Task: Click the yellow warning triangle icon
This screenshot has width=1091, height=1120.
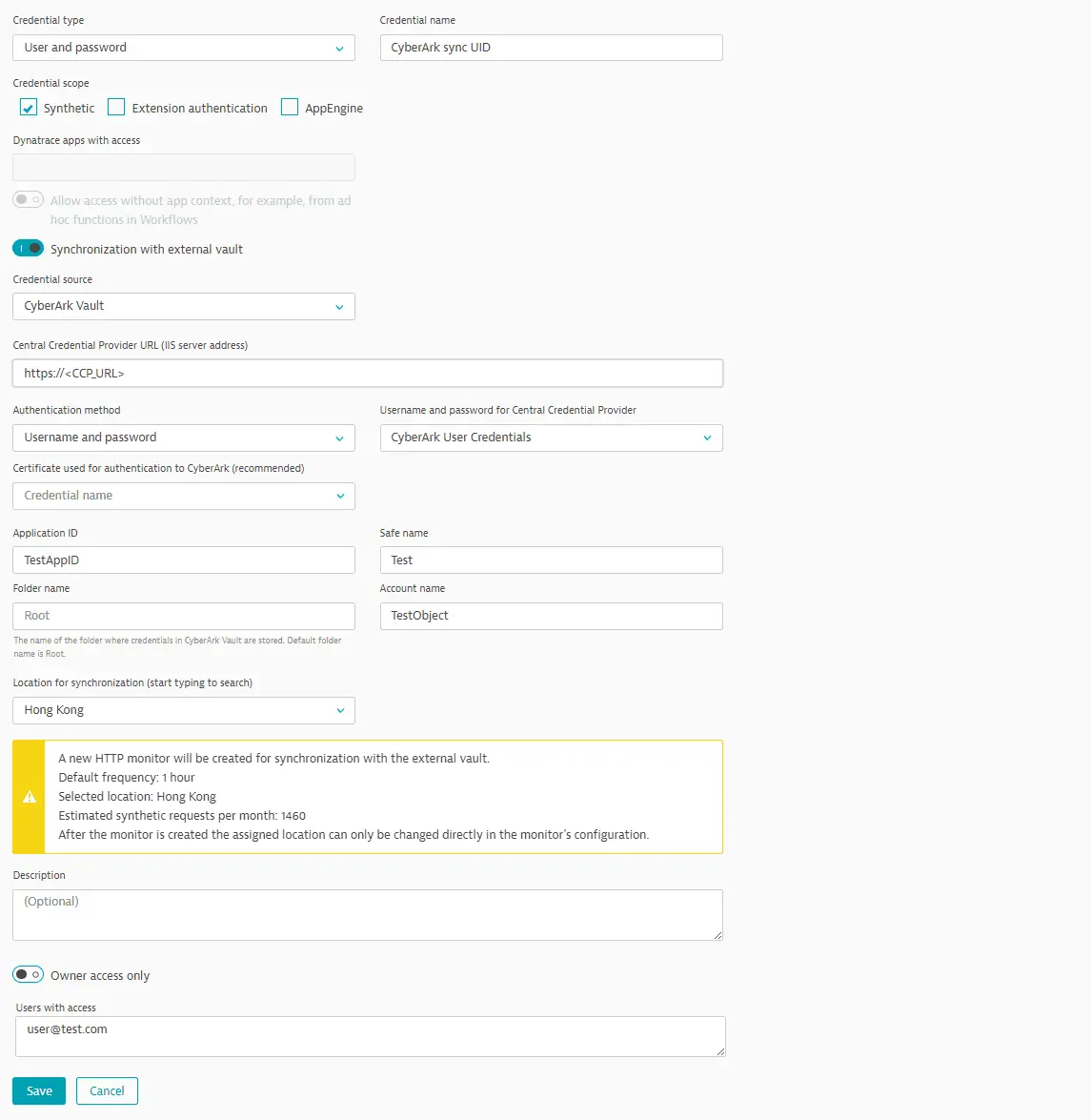Action: click(30, 797)
